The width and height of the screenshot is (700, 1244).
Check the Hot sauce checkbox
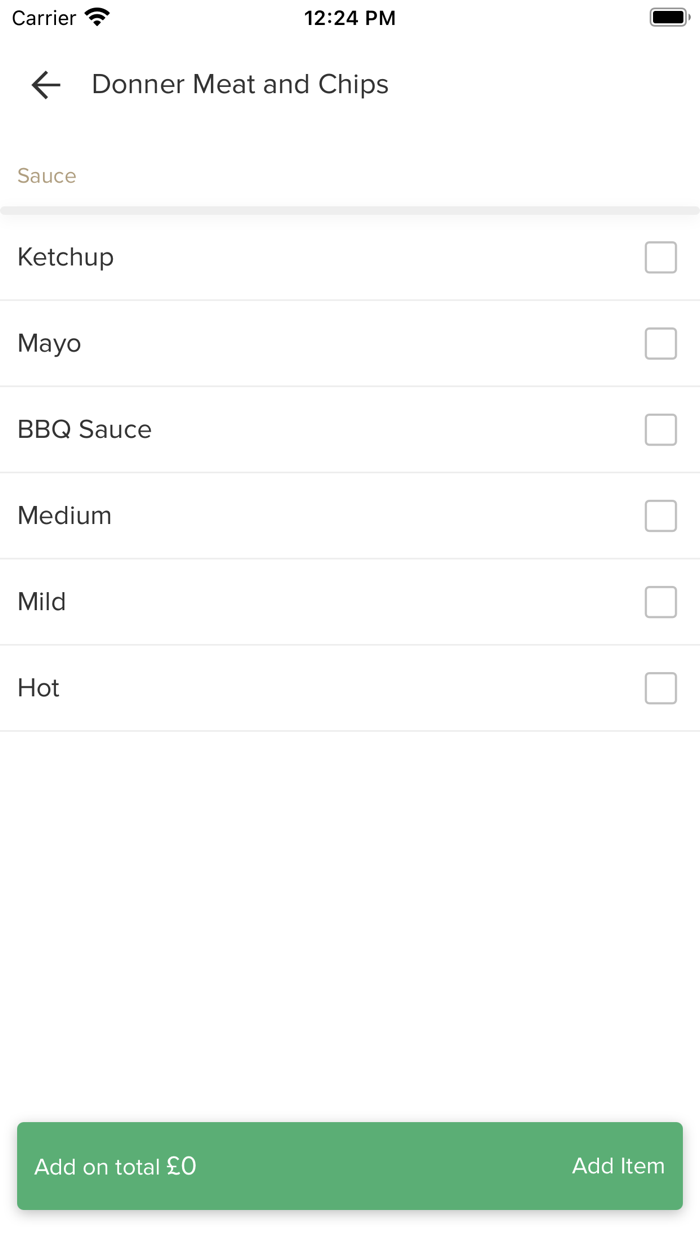pos(660,687)
